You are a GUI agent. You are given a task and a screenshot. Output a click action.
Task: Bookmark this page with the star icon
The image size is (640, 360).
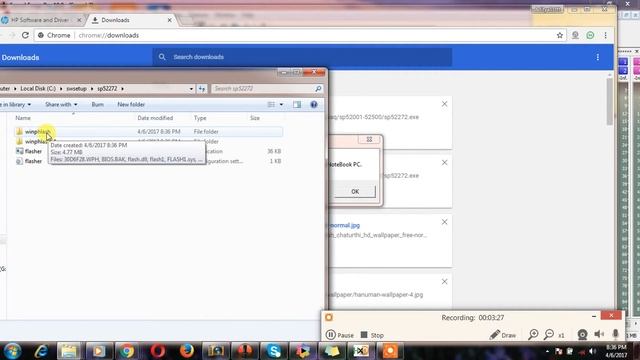[560, 35]
